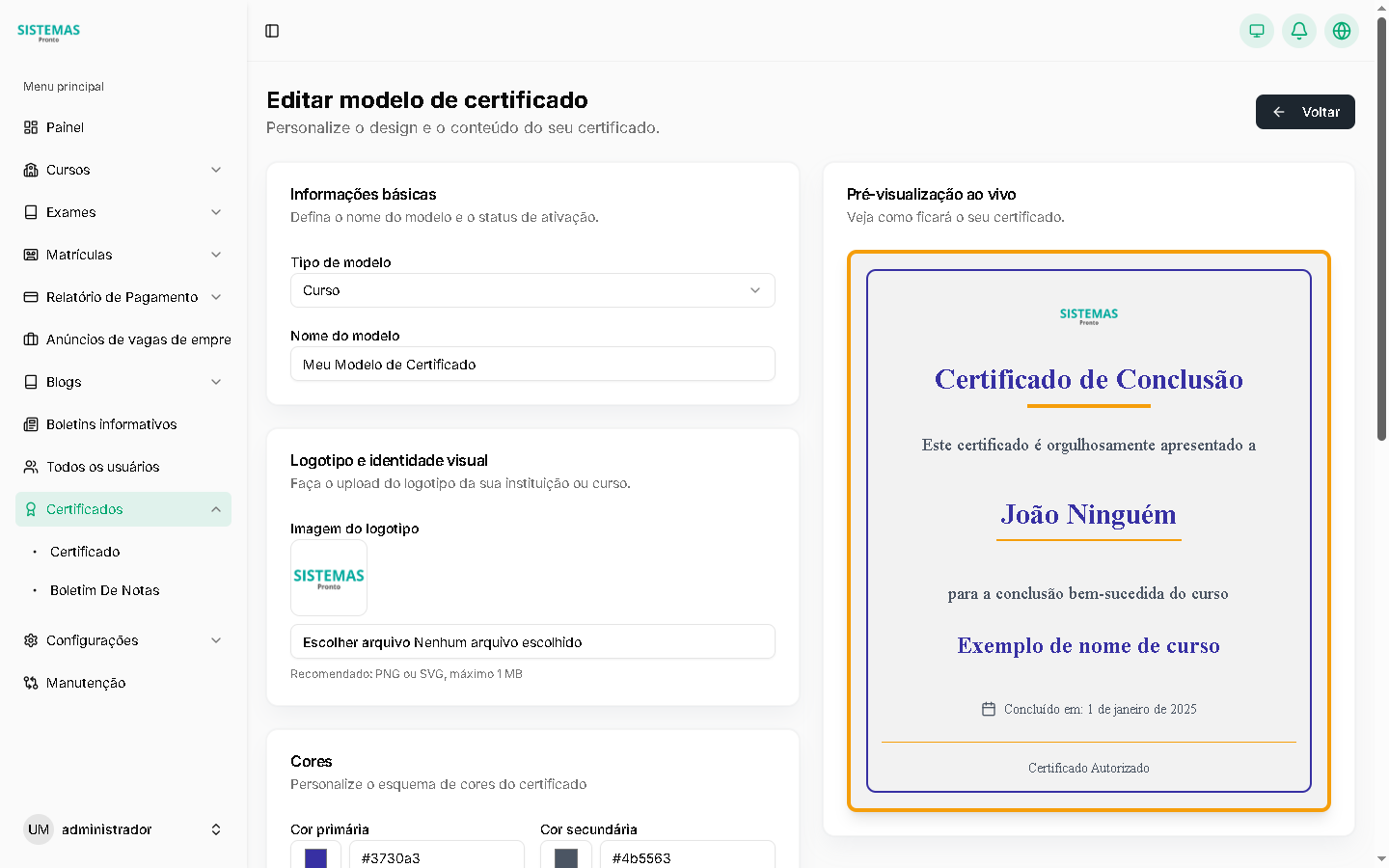Viewport: 1389px width, 868px height.
Task: Click the Boletins informativos newspaper icon
Action: coord(31,424)
